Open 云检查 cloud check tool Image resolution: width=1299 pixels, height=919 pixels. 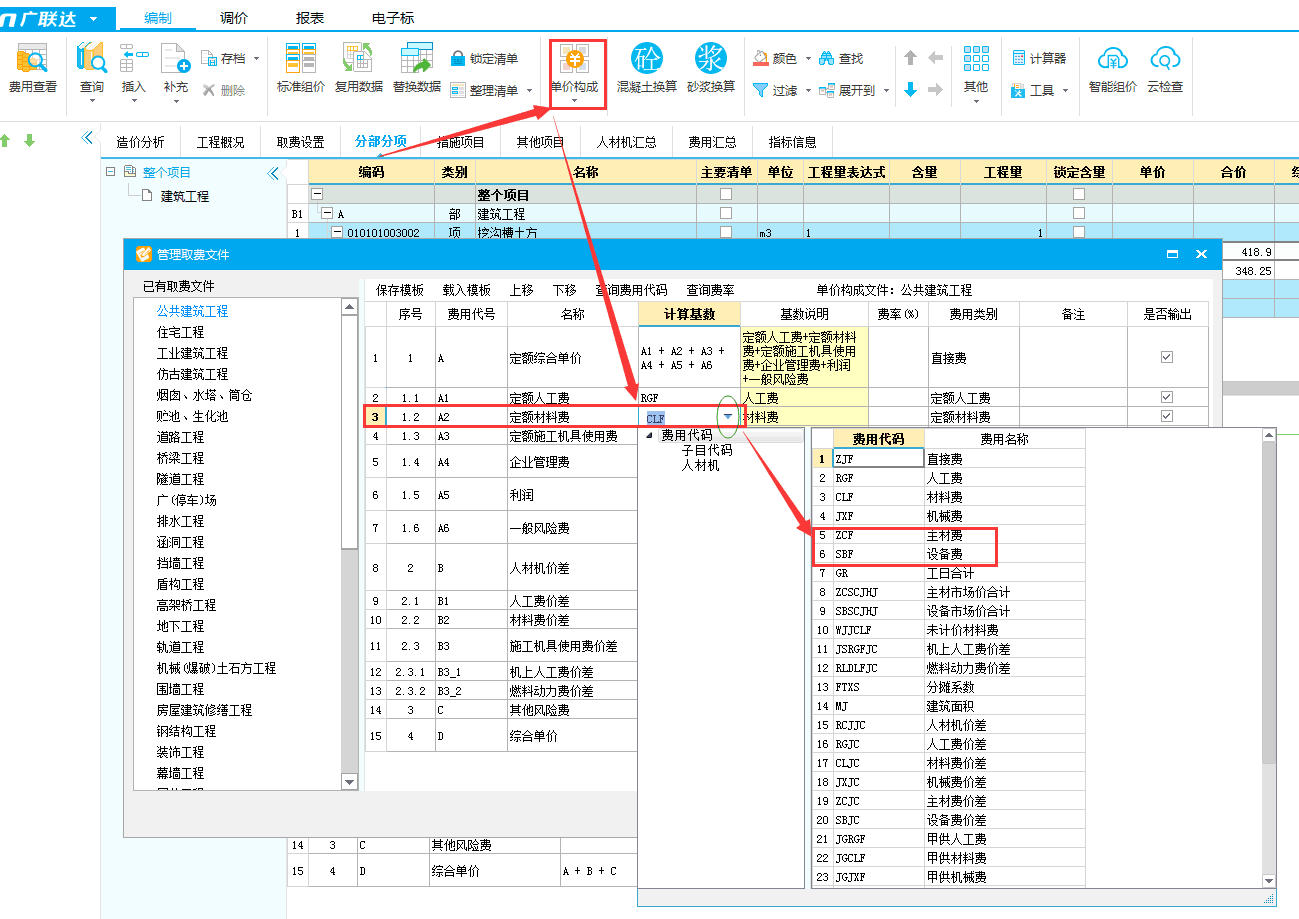(1165, 68)
